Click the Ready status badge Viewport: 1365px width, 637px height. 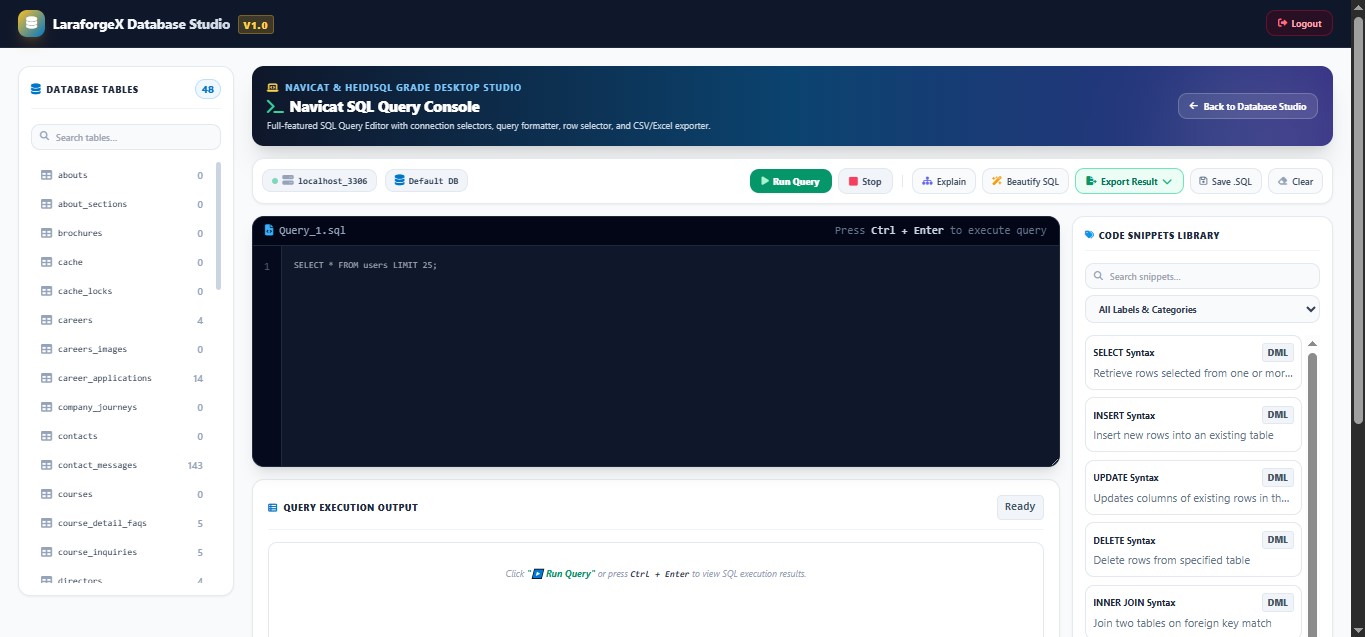click(1020, 507)
